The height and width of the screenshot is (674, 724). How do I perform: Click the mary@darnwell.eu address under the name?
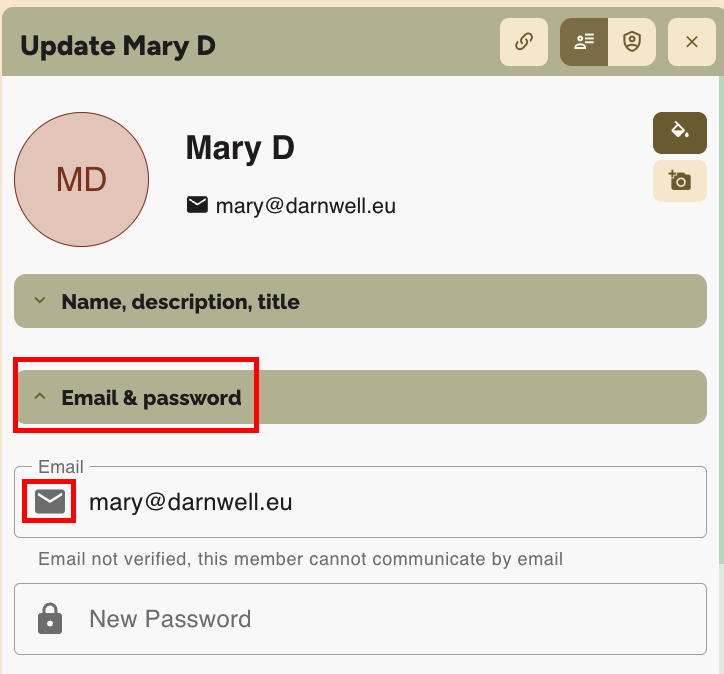tap(306, 206)
